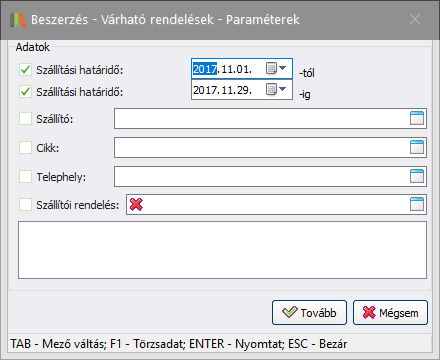Image resolution: width=440 pixels, height=360 pixels.
Task: Click the calendar icon in the -tól date field
Action: 271,69
